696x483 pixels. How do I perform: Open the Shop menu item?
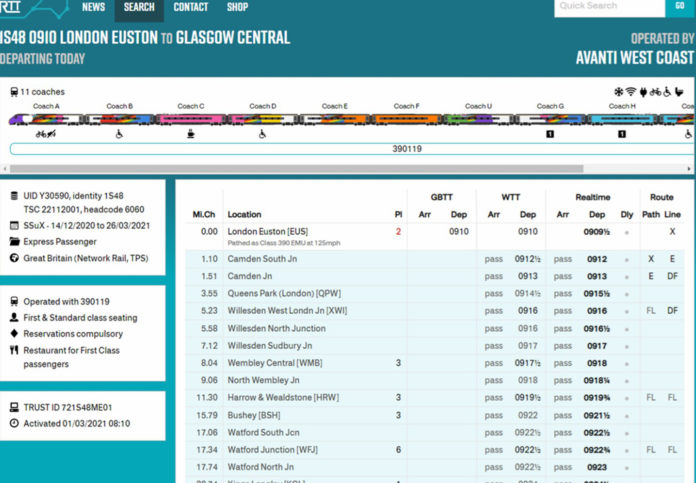[x=237, y=7]
